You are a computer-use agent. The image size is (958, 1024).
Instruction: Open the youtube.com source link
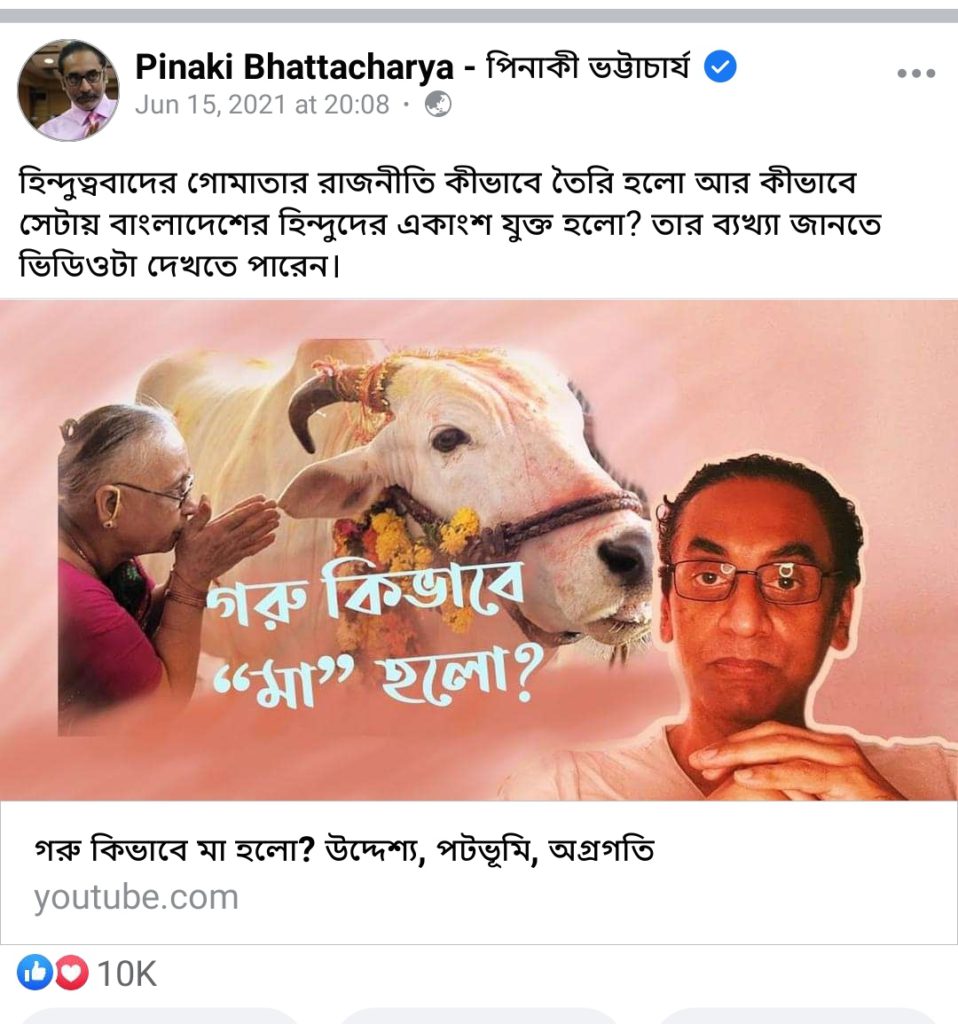click(x=136, y=897)
